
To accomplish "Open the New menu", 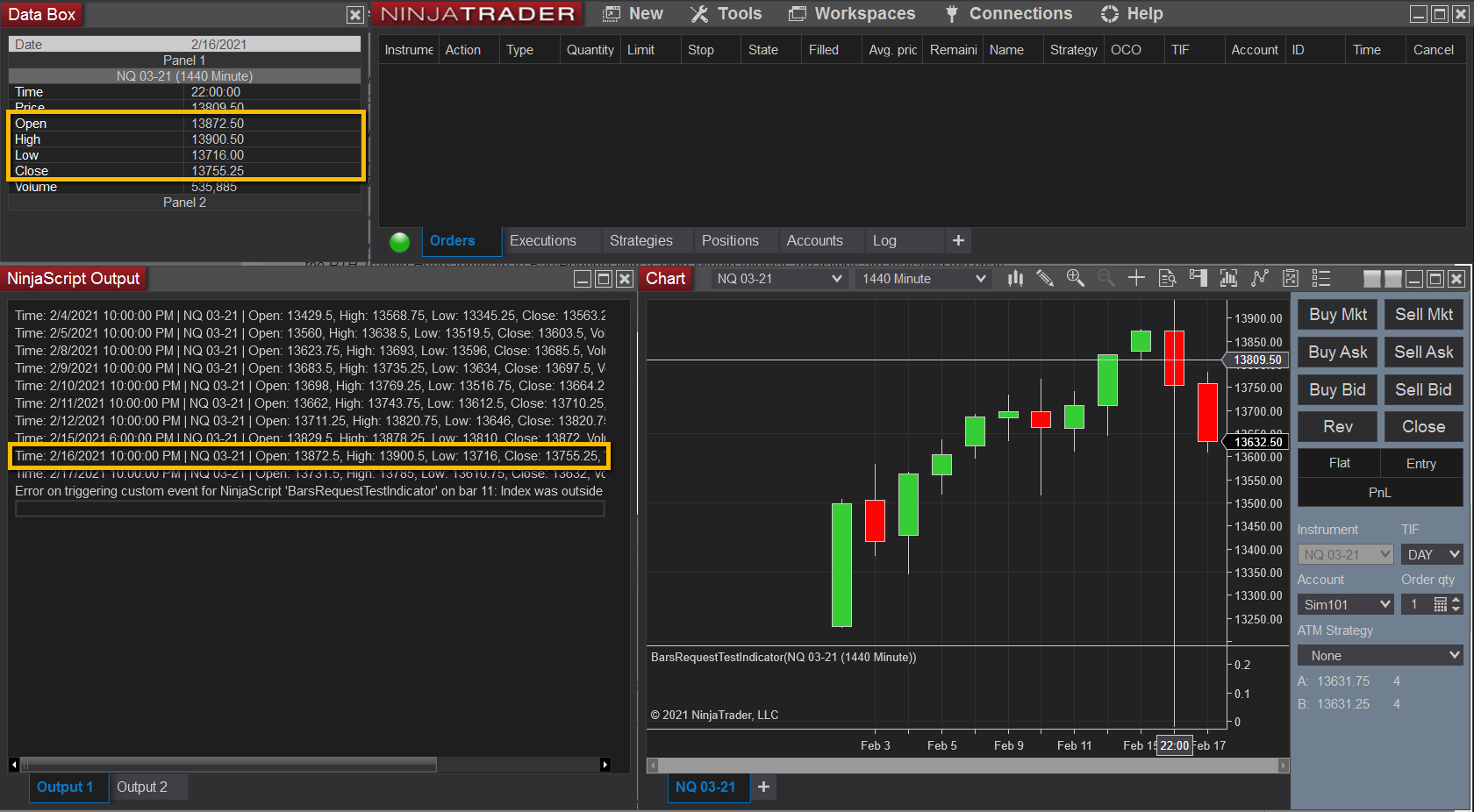I will point(633,14).
